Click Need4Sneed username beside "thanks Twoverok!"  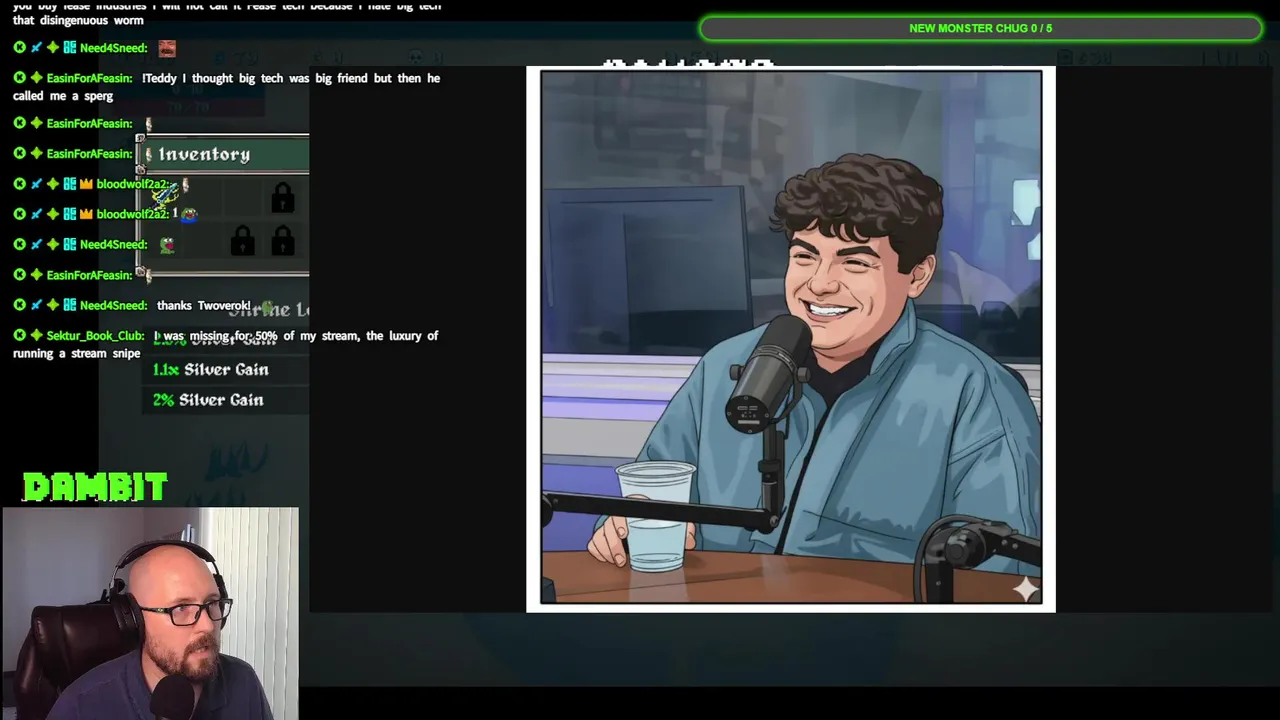click(x=113, y=306)
